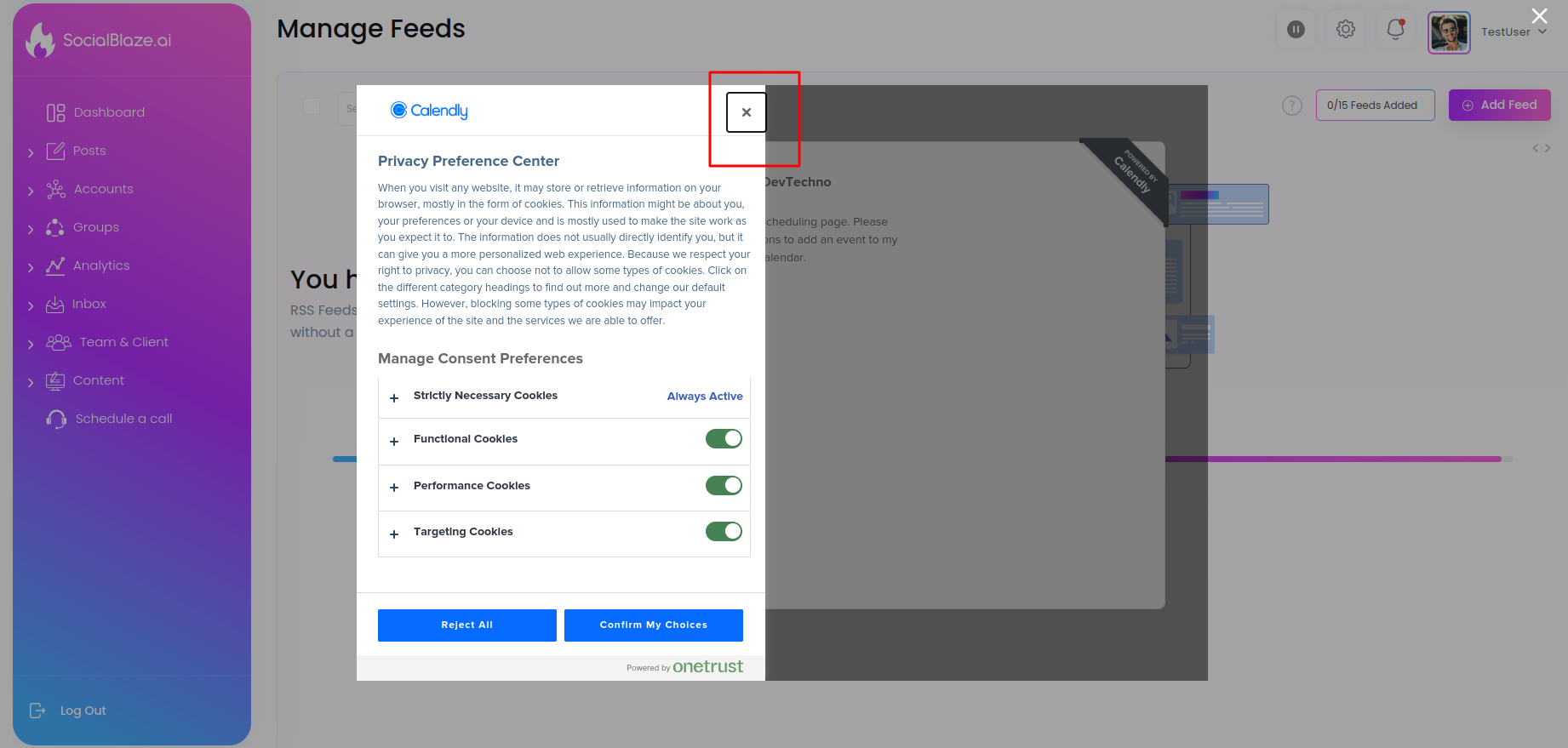This screenshot has width=1568, height=748.
Task: Click the TestUser profile avatar
Action: [1449, 32]
